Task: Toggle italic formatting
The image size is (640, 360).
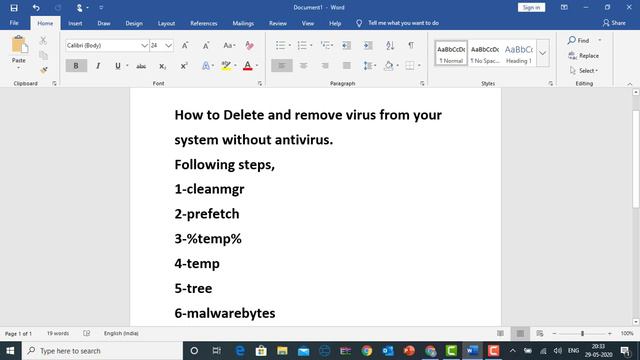Action: (x=98, y=66)
